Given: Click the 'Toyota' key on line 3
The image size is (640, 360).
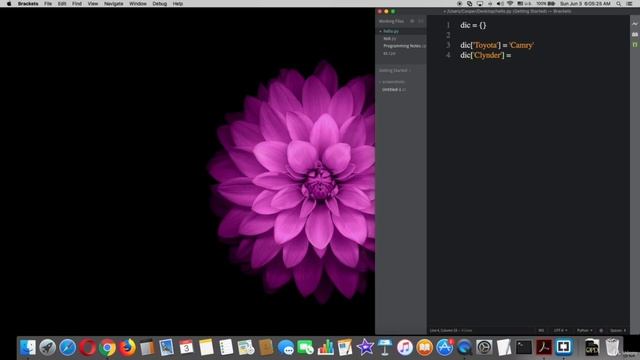Looking at the screenshot, I should pos(486,45).
